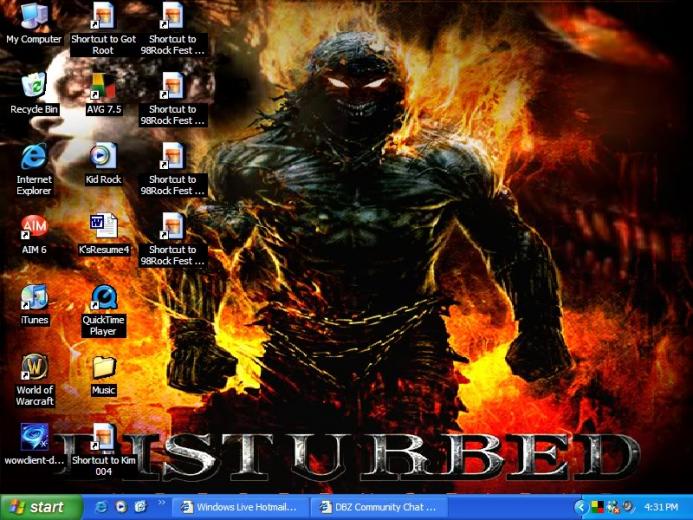Screen dimensions: 693x520
Task: Click the Messenger tray icon with red X
Action: 613,507
